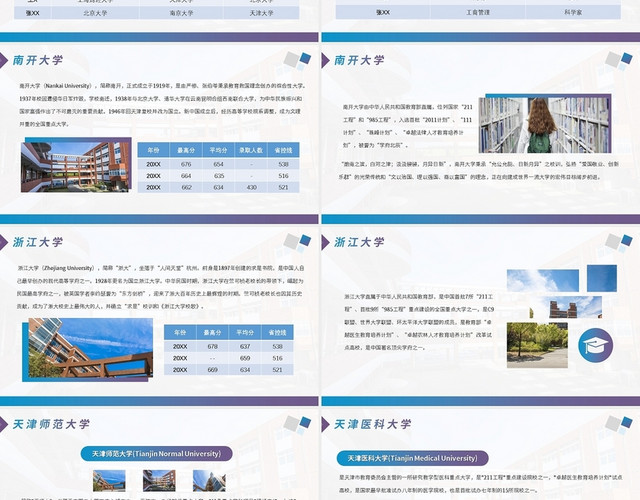Select the tree-lined path photo
The height and width of the screenshot is (500, 640).
point(537,345)
